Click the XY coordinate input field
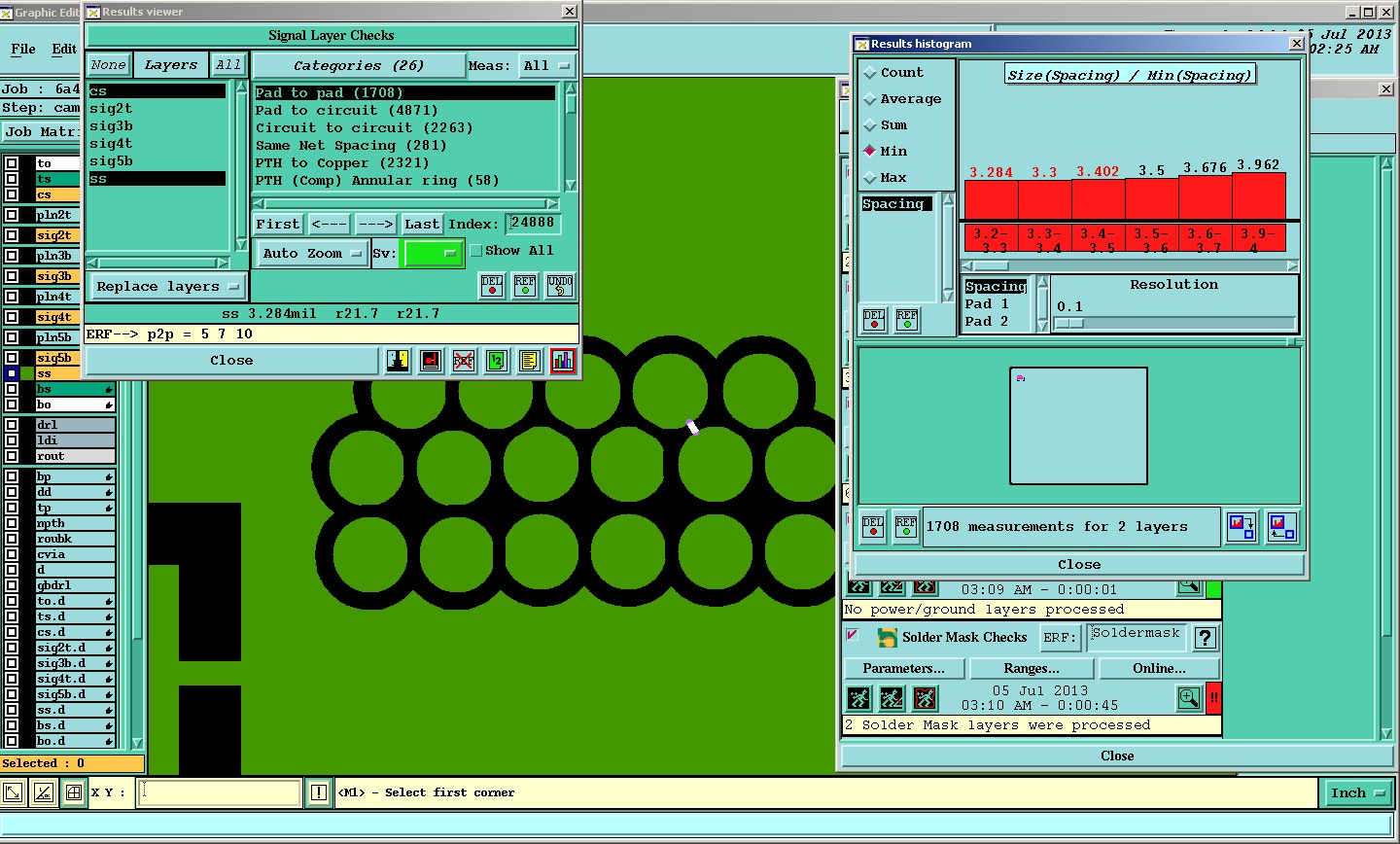The image size is (1400, 844). (x=219, y=792)
